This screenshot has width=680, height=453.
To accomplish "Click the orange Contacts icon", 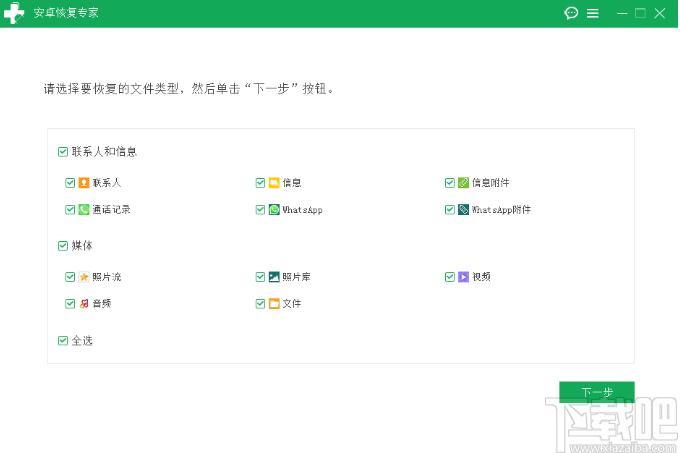I will point(84,183).
